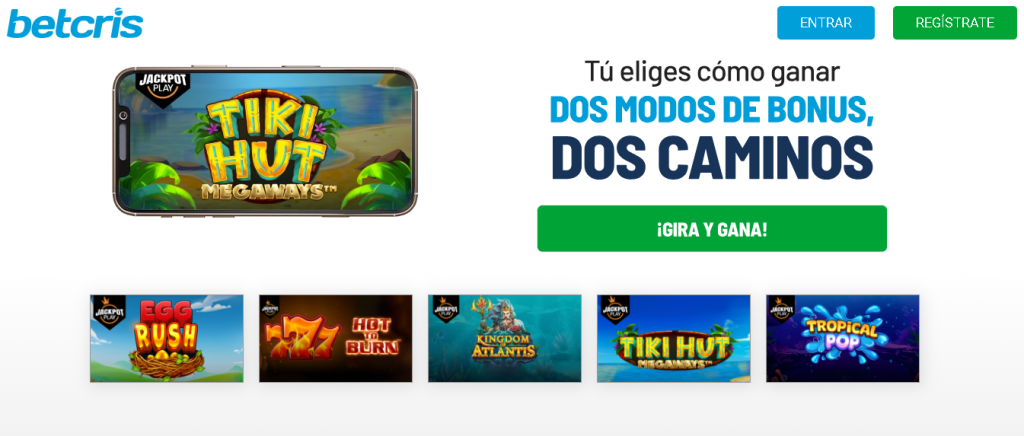Screen dimensions: 1024x436
Task: Click Jackpot Play badge on phone banner
Action: click(x=161, y=87)
